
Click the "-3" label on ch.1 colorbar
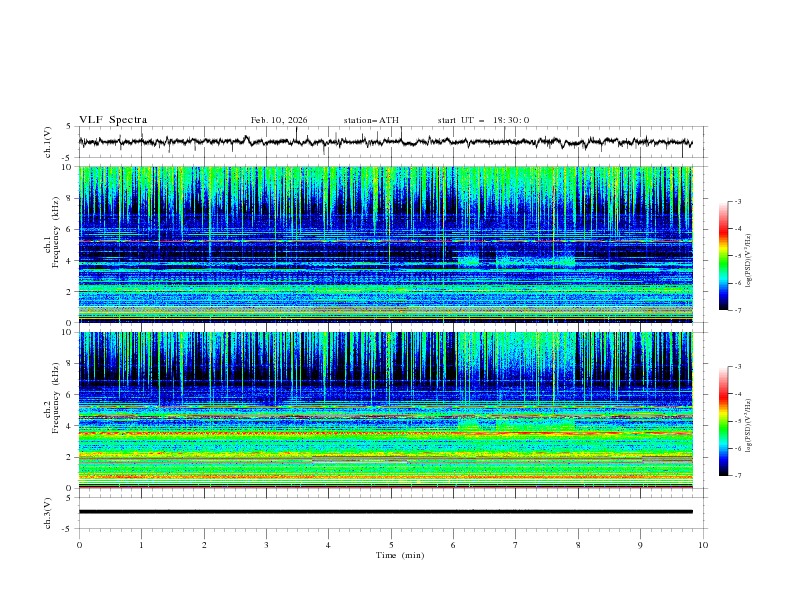(738, 201)
